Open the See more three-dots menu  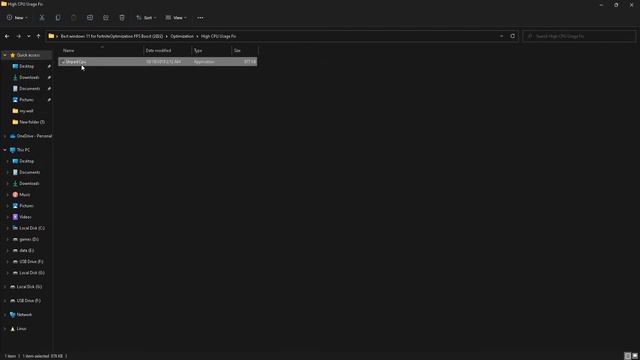click(x=200, y=18)
